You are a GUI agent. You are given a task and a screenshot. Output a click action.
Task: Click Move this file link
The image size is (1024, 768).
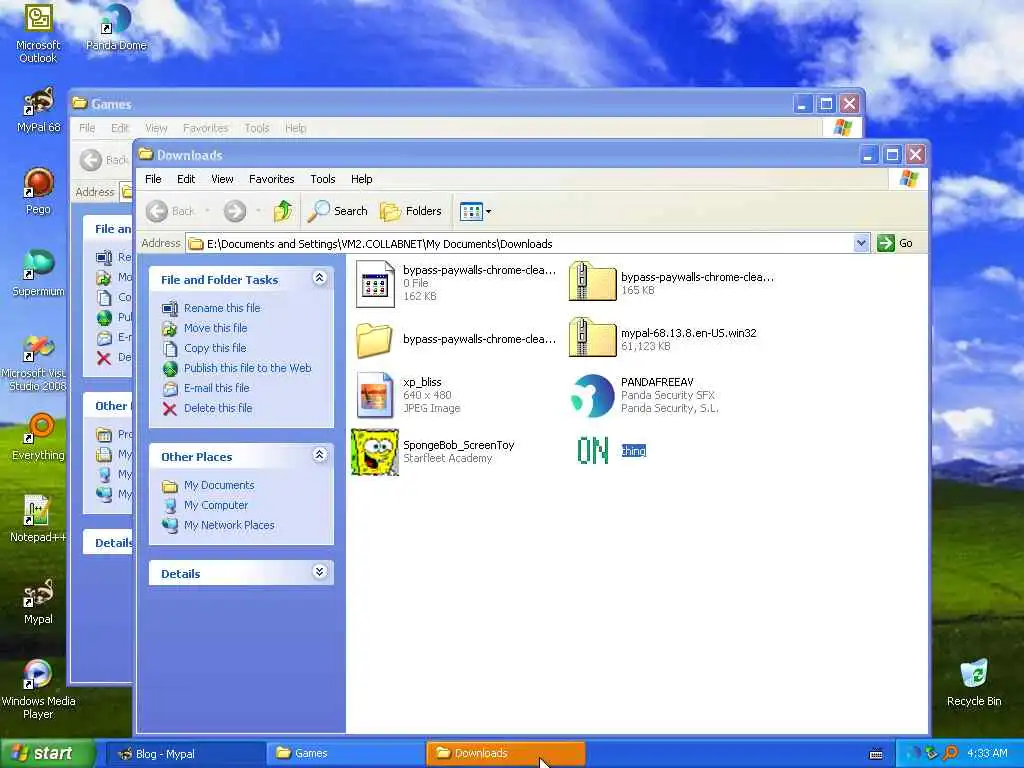coord(216,328)
